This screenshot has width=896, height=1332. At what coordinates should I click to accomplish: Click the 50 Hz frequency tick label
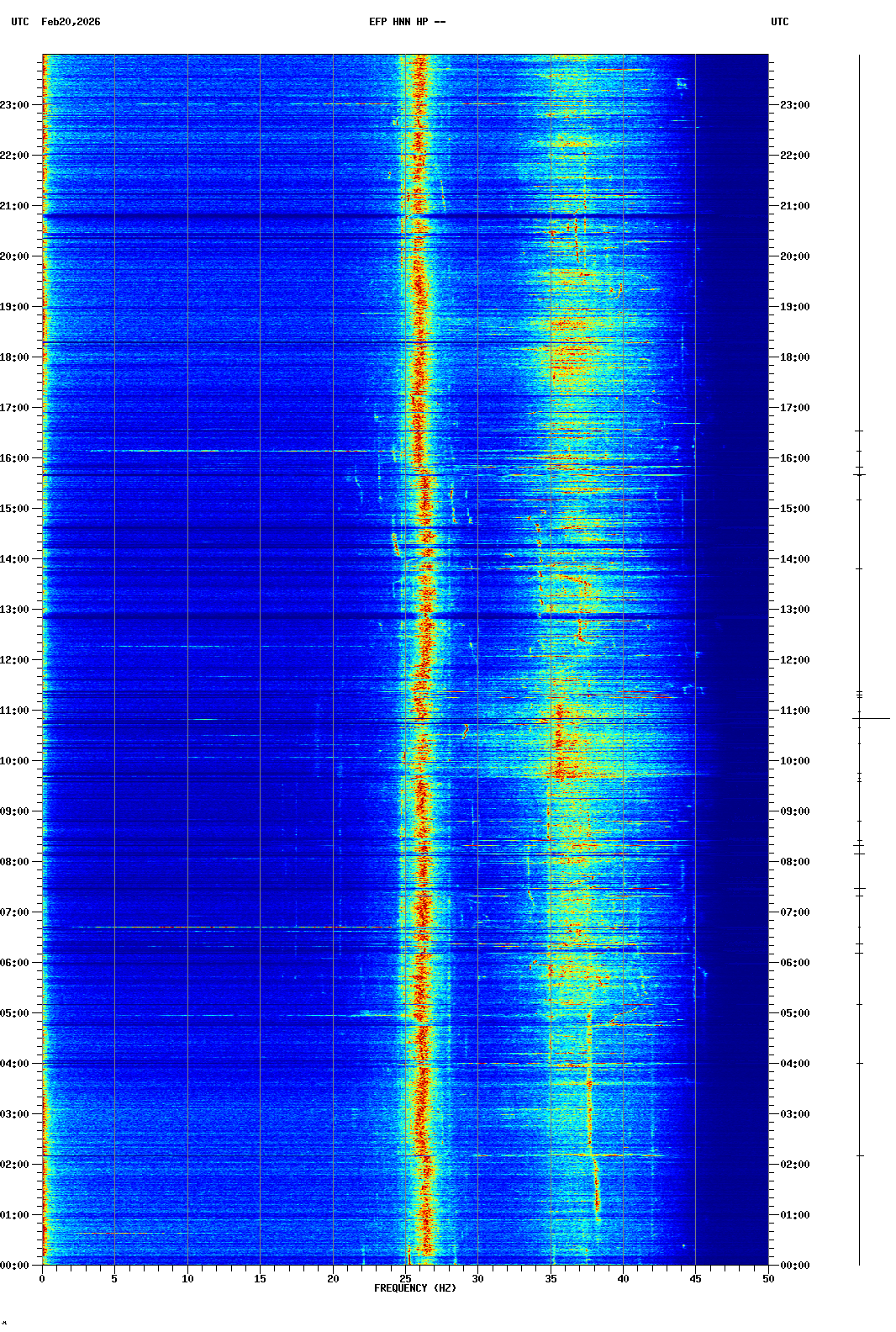tap(768, 1279)
